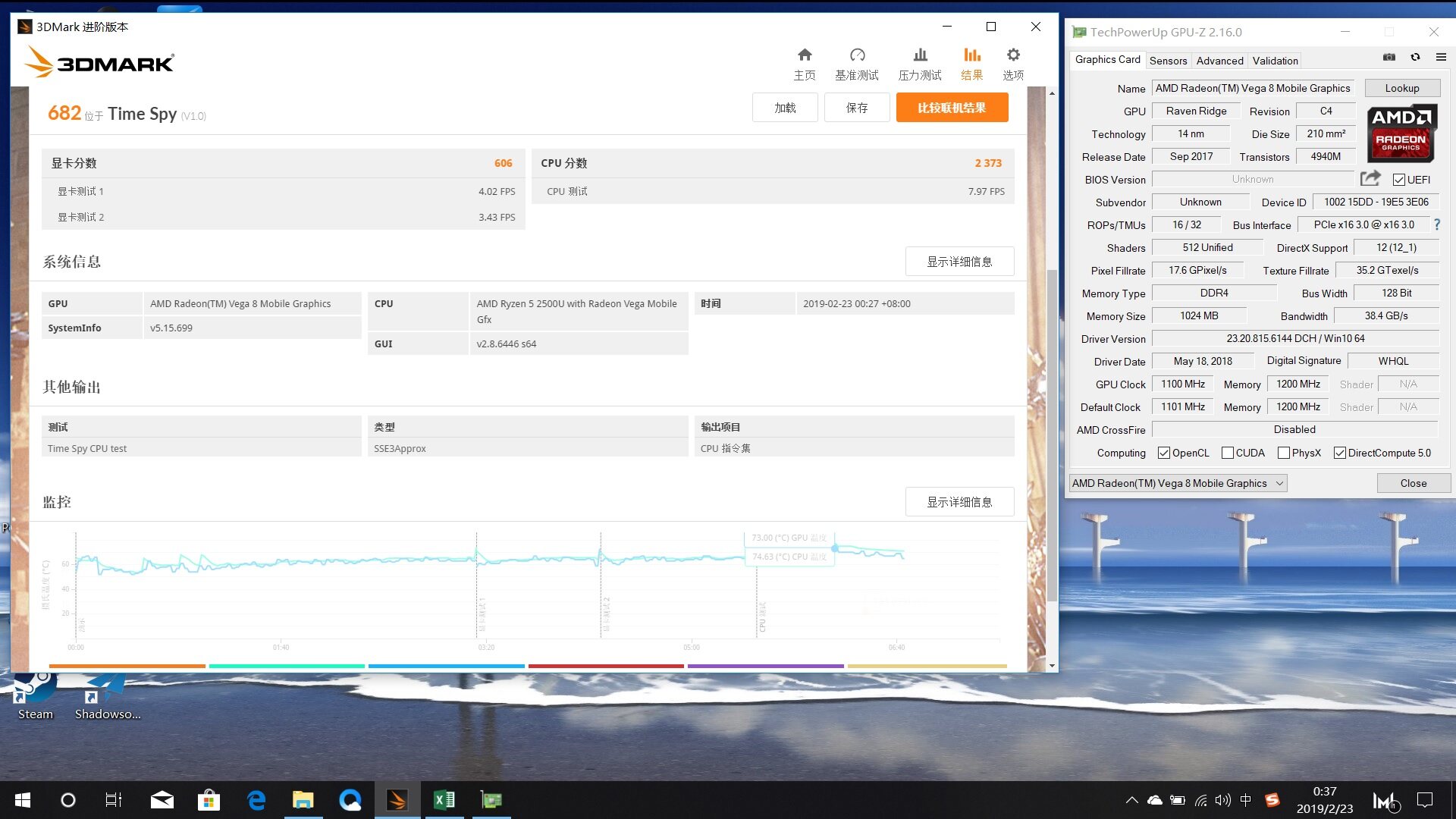Open File Explorer from the taskbar
Viewport: 1456px width, 819px height.
(x=303, y=800)
